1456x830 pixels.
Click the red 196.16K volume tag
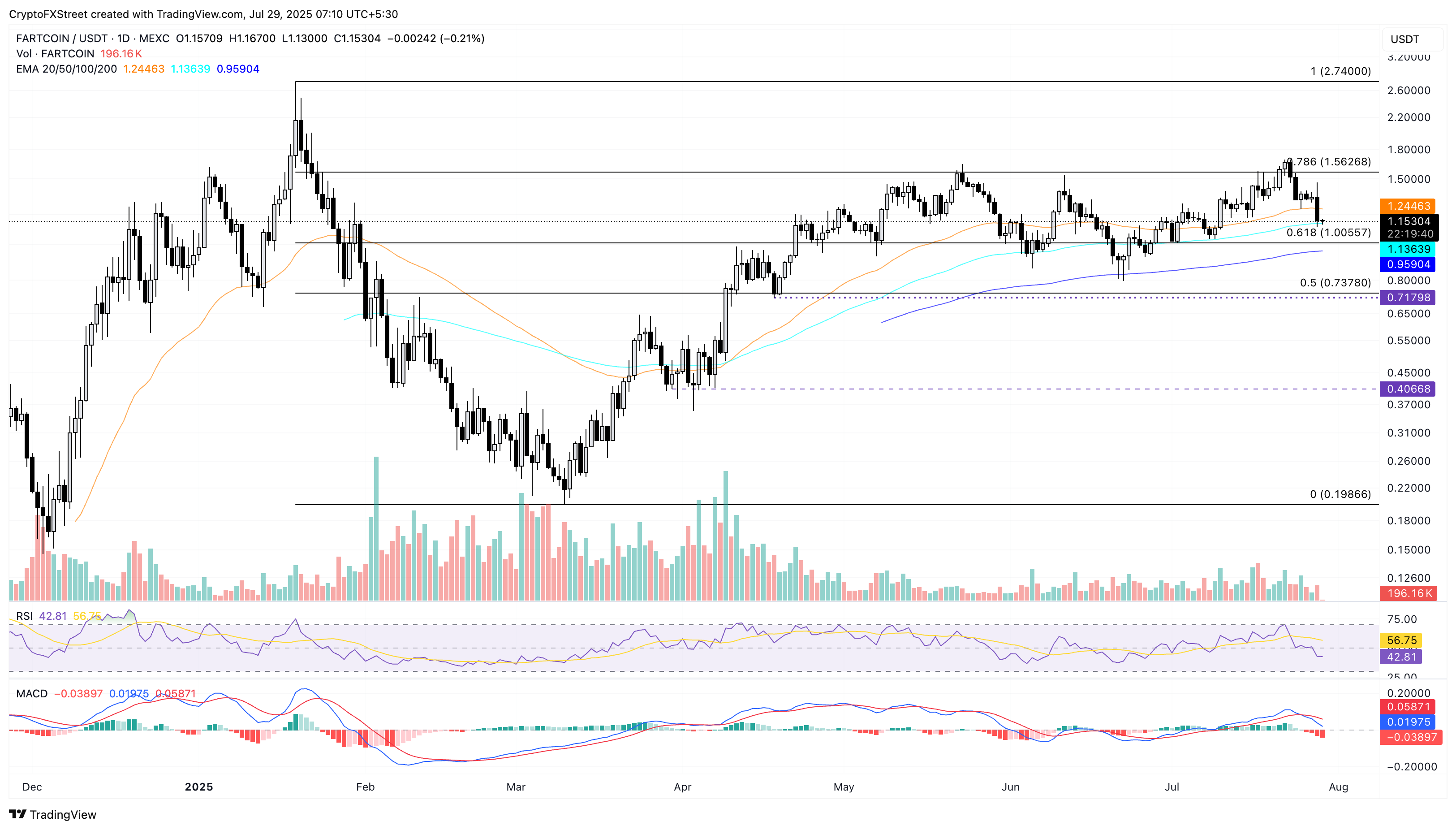point(1408,593)
